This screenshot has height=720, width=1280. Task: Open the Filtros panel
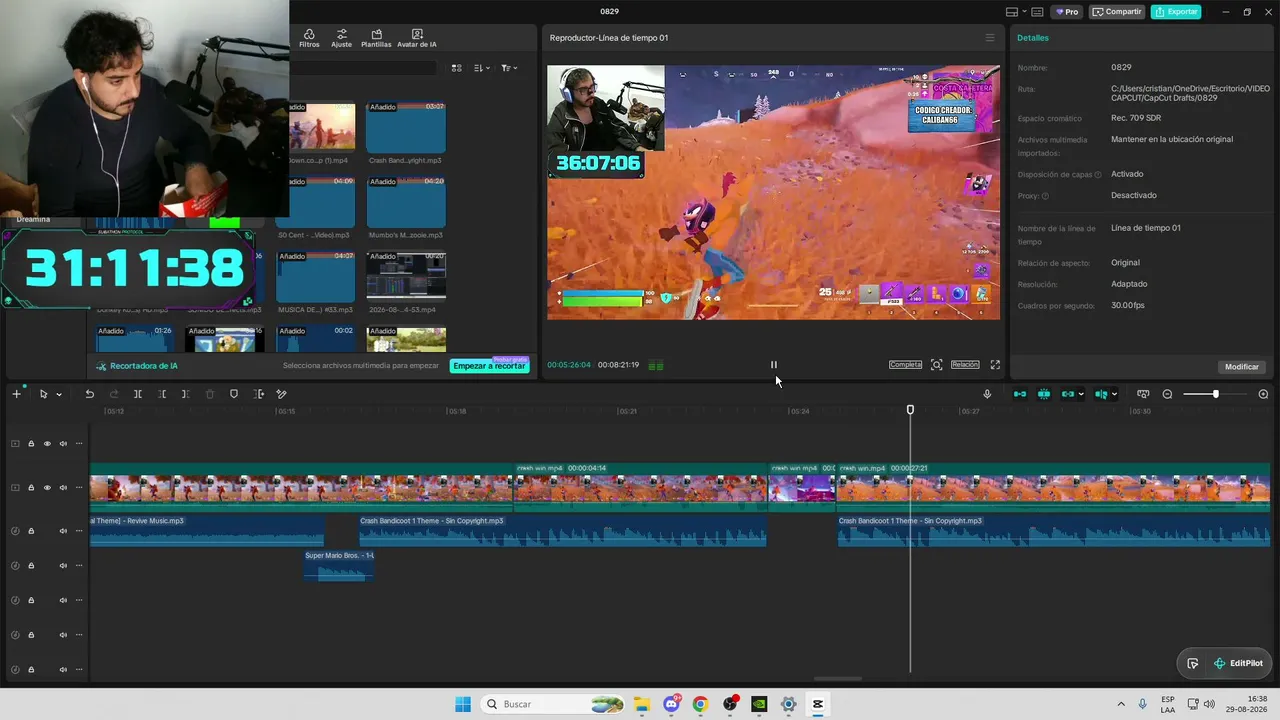coord(309,38)
